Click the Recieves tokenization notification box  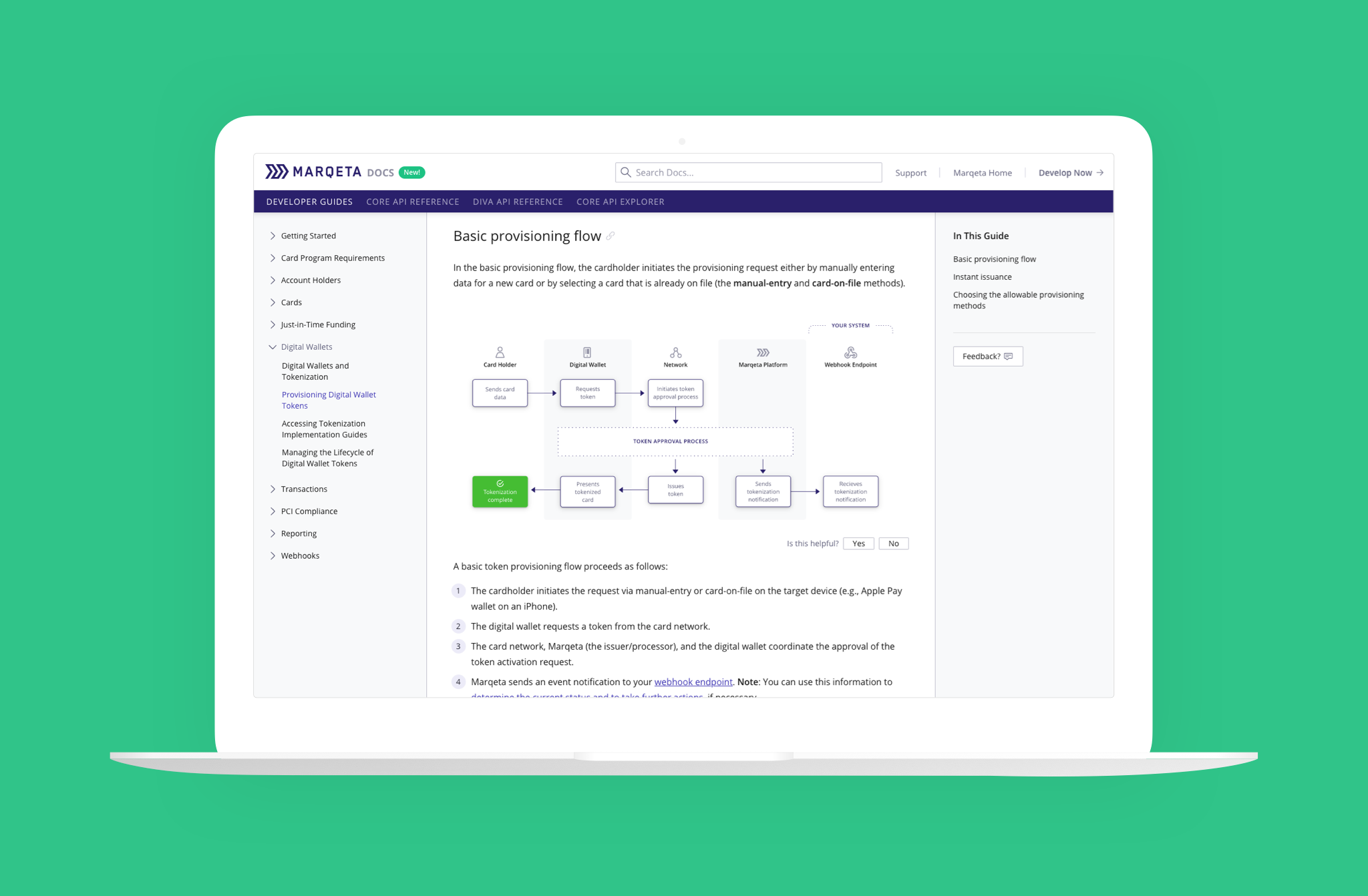click(850, 491)
